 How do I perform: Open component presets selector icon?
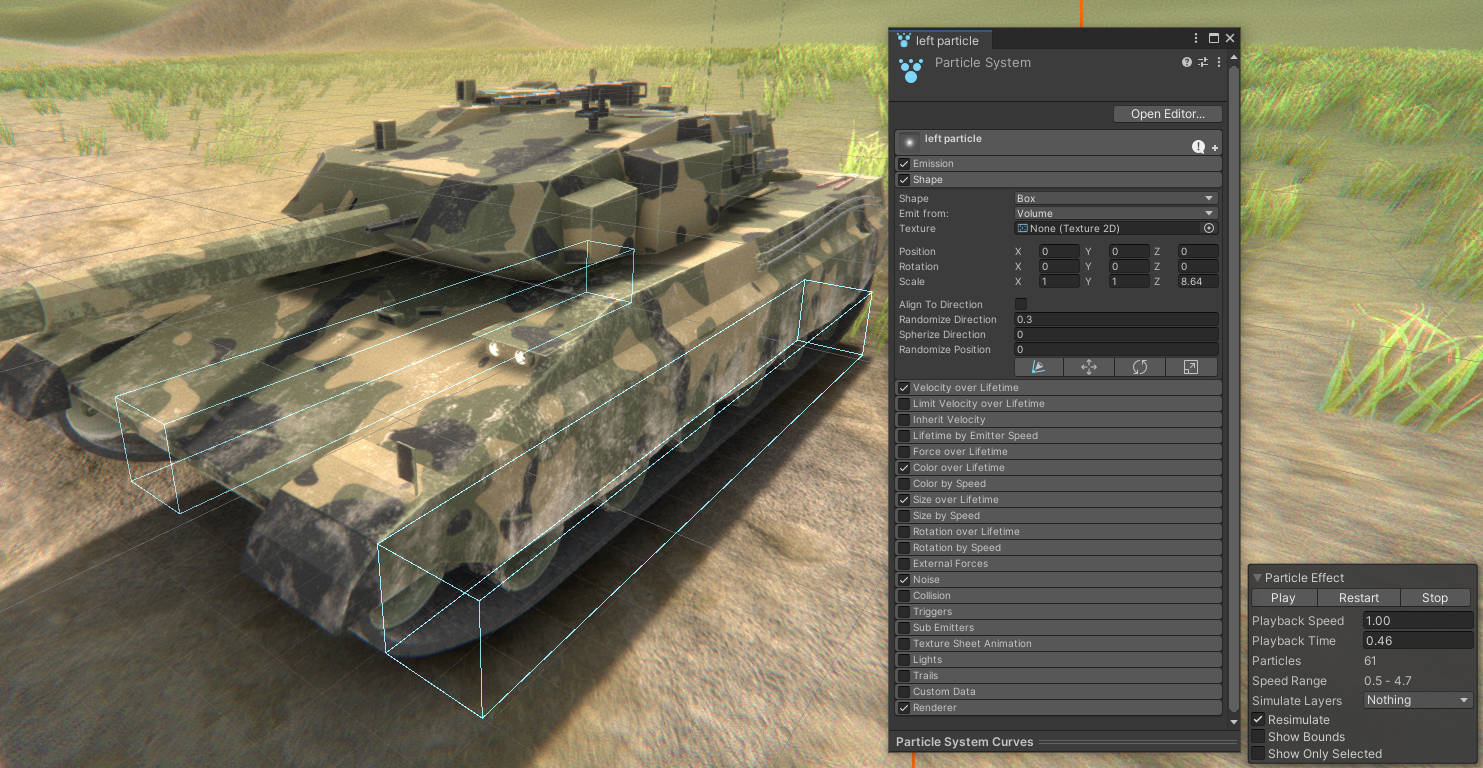tap(1203, 62)
